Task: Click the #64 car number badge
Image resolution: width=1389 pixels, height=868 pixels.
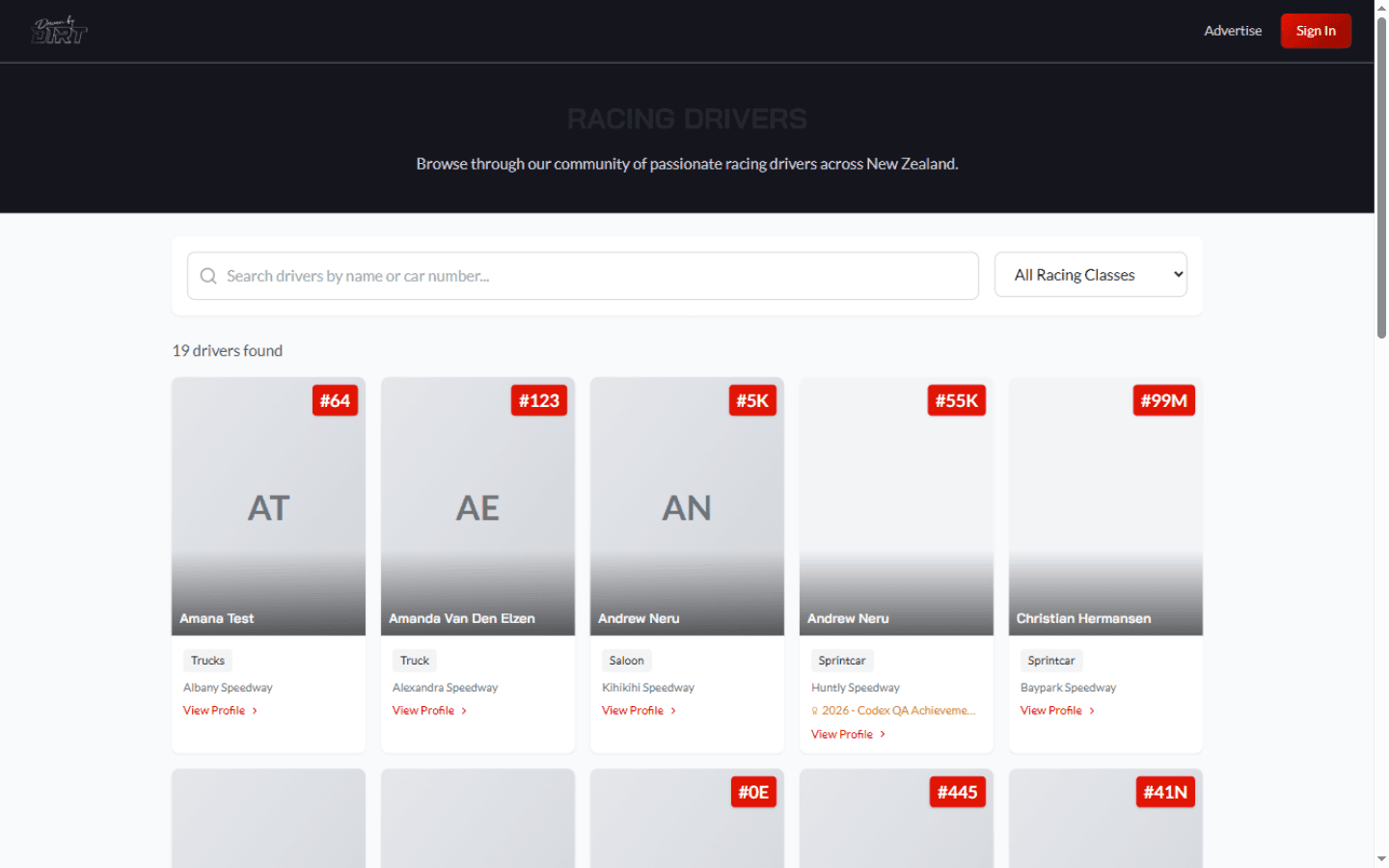Action: click(x=335, y=400)
